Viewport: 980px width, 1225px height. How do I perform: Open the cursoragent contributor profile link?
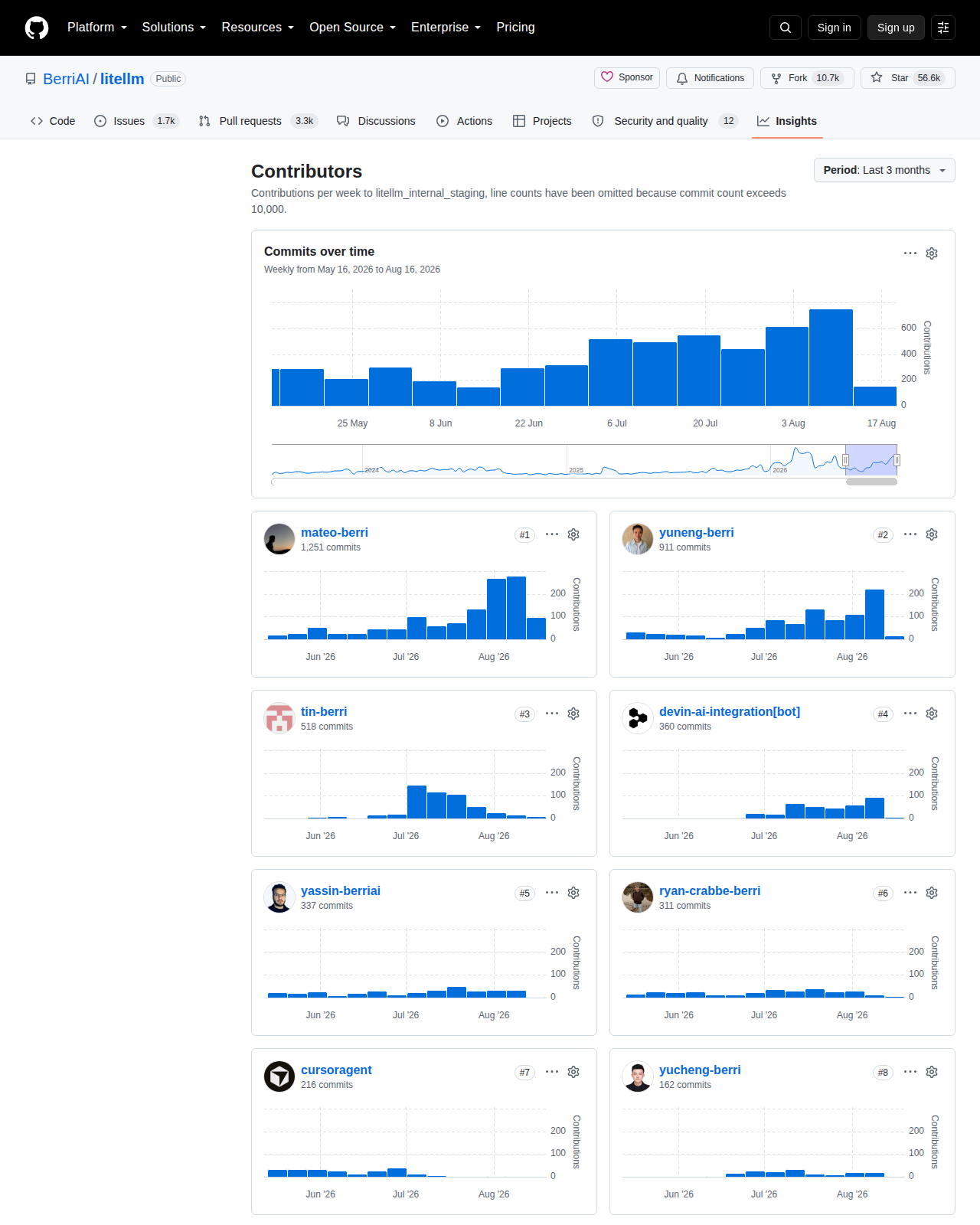pos(336,1070)
